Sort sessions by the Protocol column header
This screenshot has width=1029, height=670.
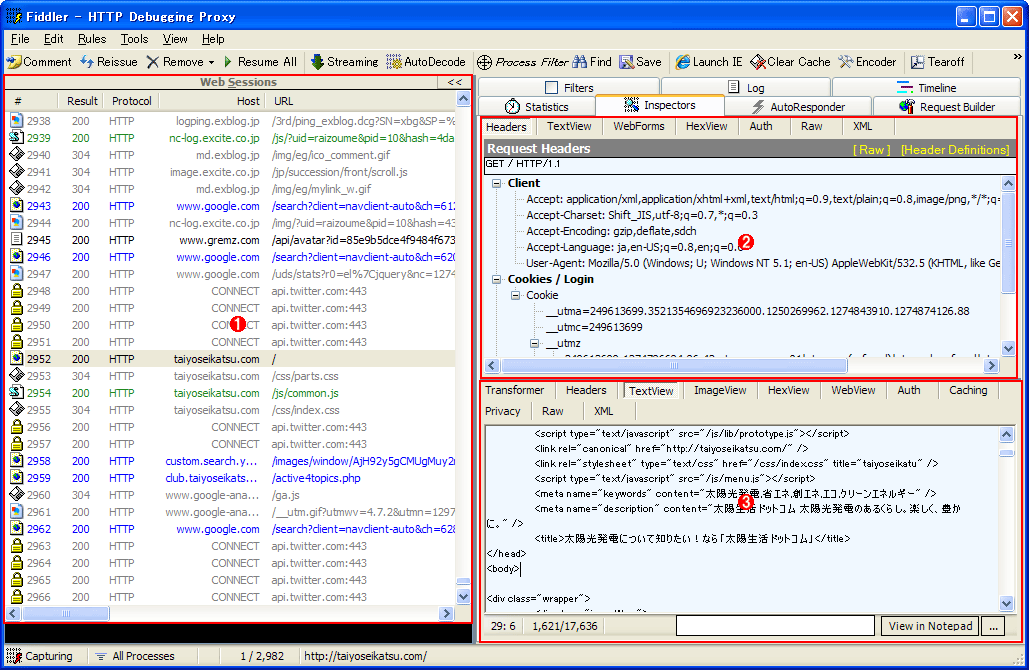click(131, 101)
